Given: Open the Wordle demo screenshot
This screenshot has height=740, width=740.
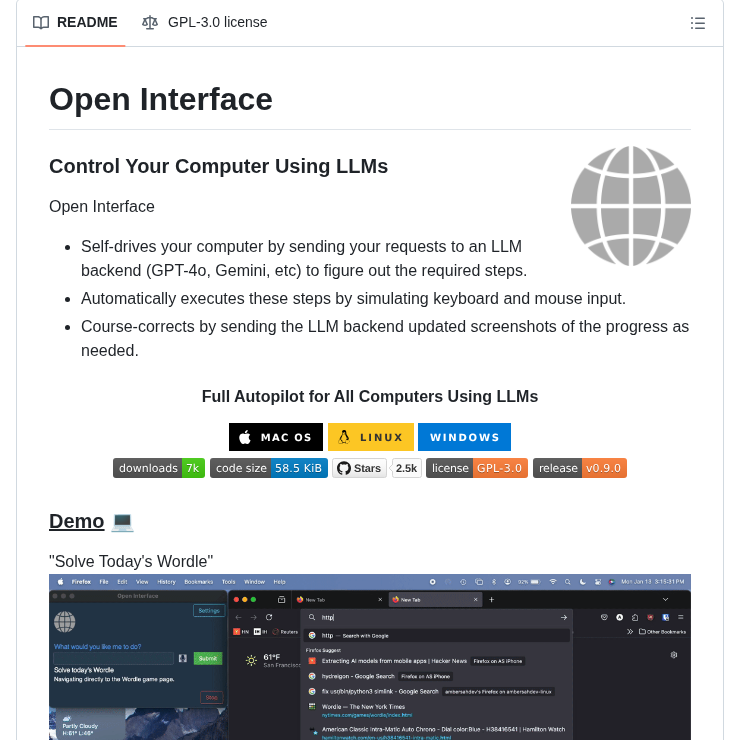Looking at the screenshot, I should click(x=370, y=657).
